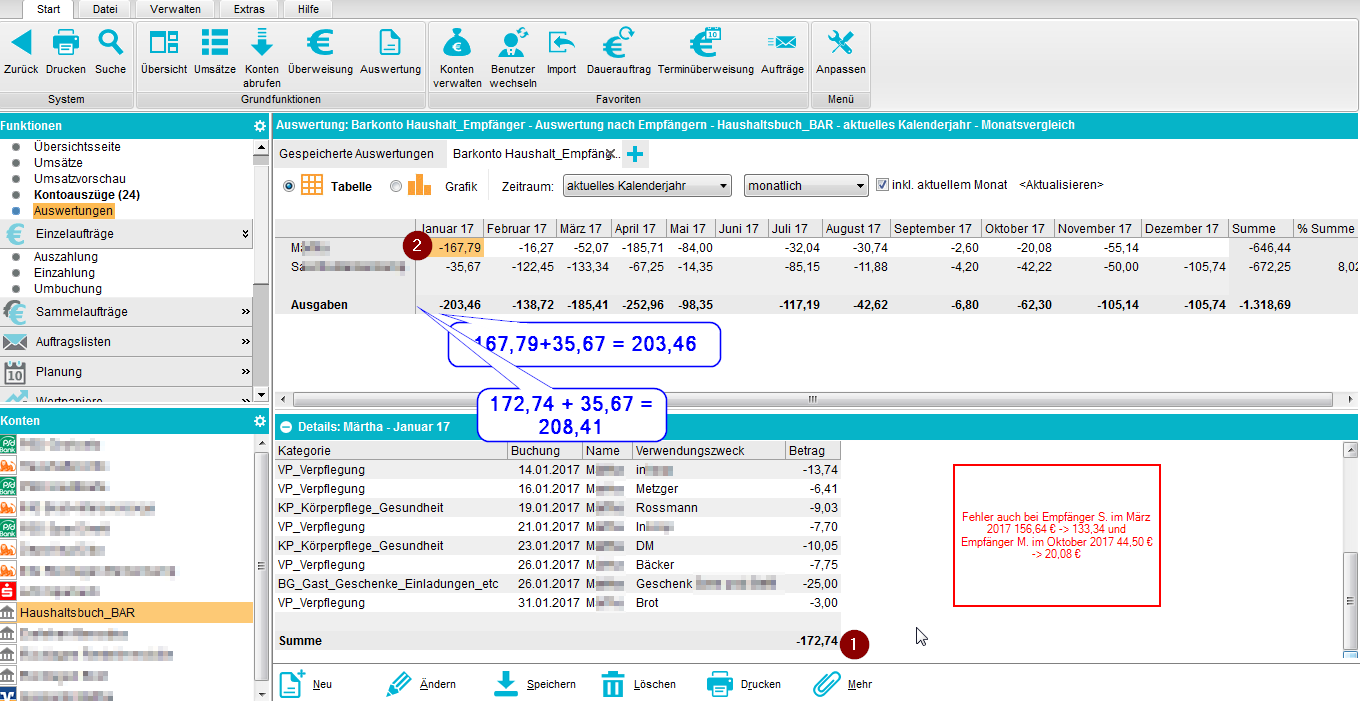1360x701 pixels.
Task: Open the monatlich interval dropdown
Action: point(806,186)
